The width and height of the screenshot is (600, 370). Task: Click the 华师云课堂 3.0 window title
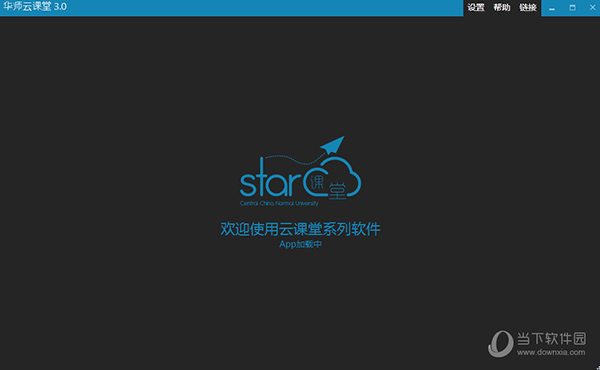(x=35, y=7)
